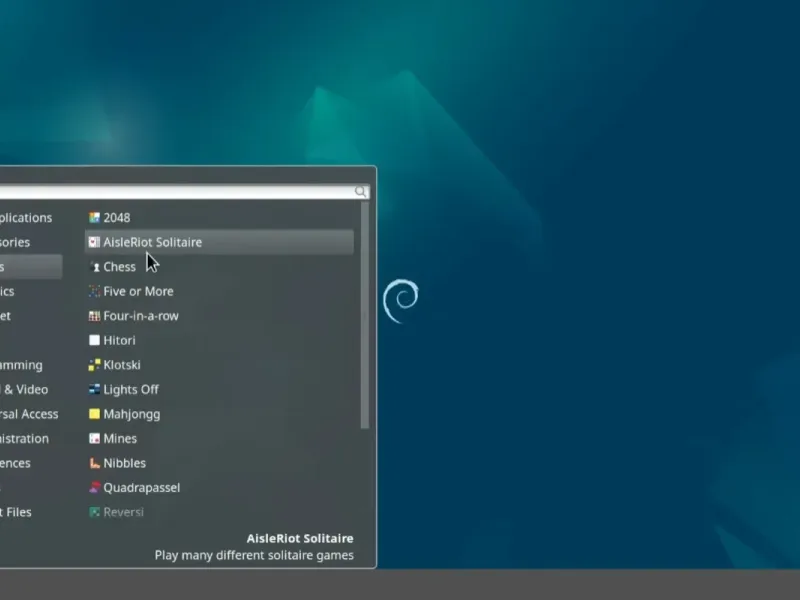The image size is (800, 600).
Task: Launch Four-in-a-row from the menu
Action: [x=219, y=315]
